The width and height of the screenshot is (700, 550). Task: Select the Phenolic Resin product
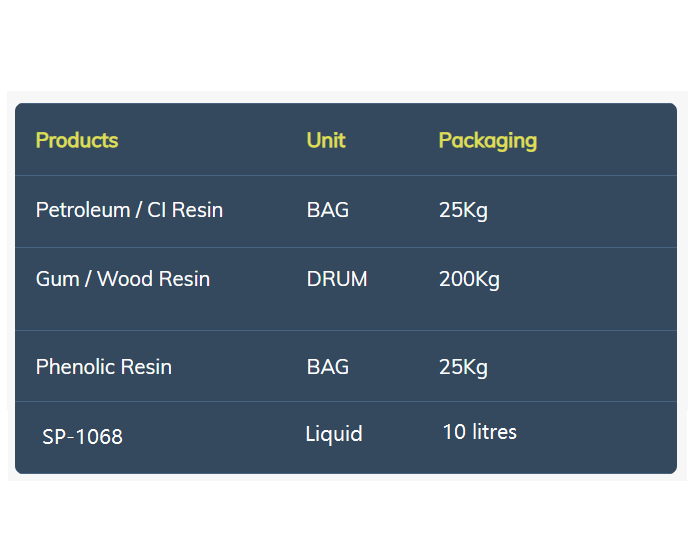pyautogui.click(x=104, y=367)
